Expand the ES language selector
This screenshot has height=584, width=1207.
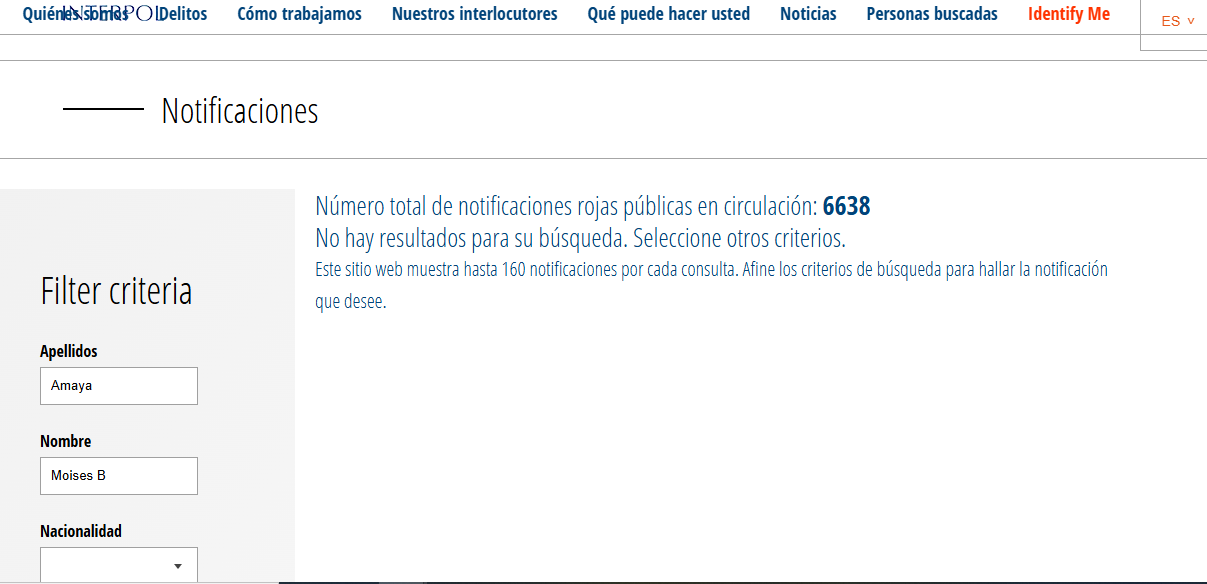1177,21
